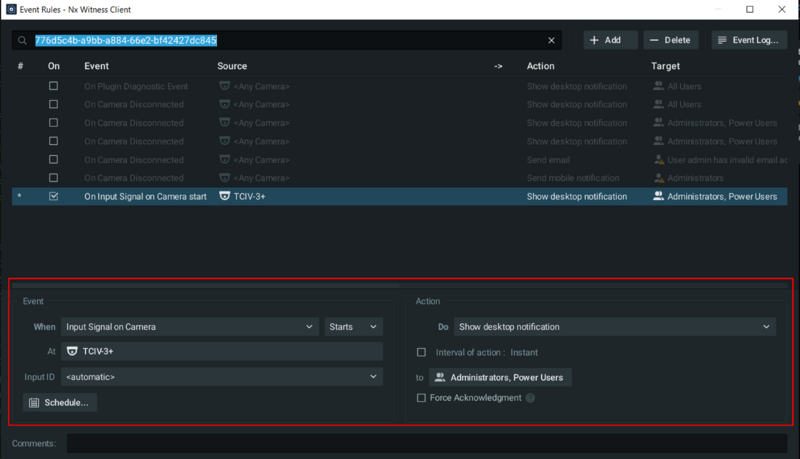This screenshot has width=800, height=459.
Task: Open the When event type dropdown
Action: point(189,326)
